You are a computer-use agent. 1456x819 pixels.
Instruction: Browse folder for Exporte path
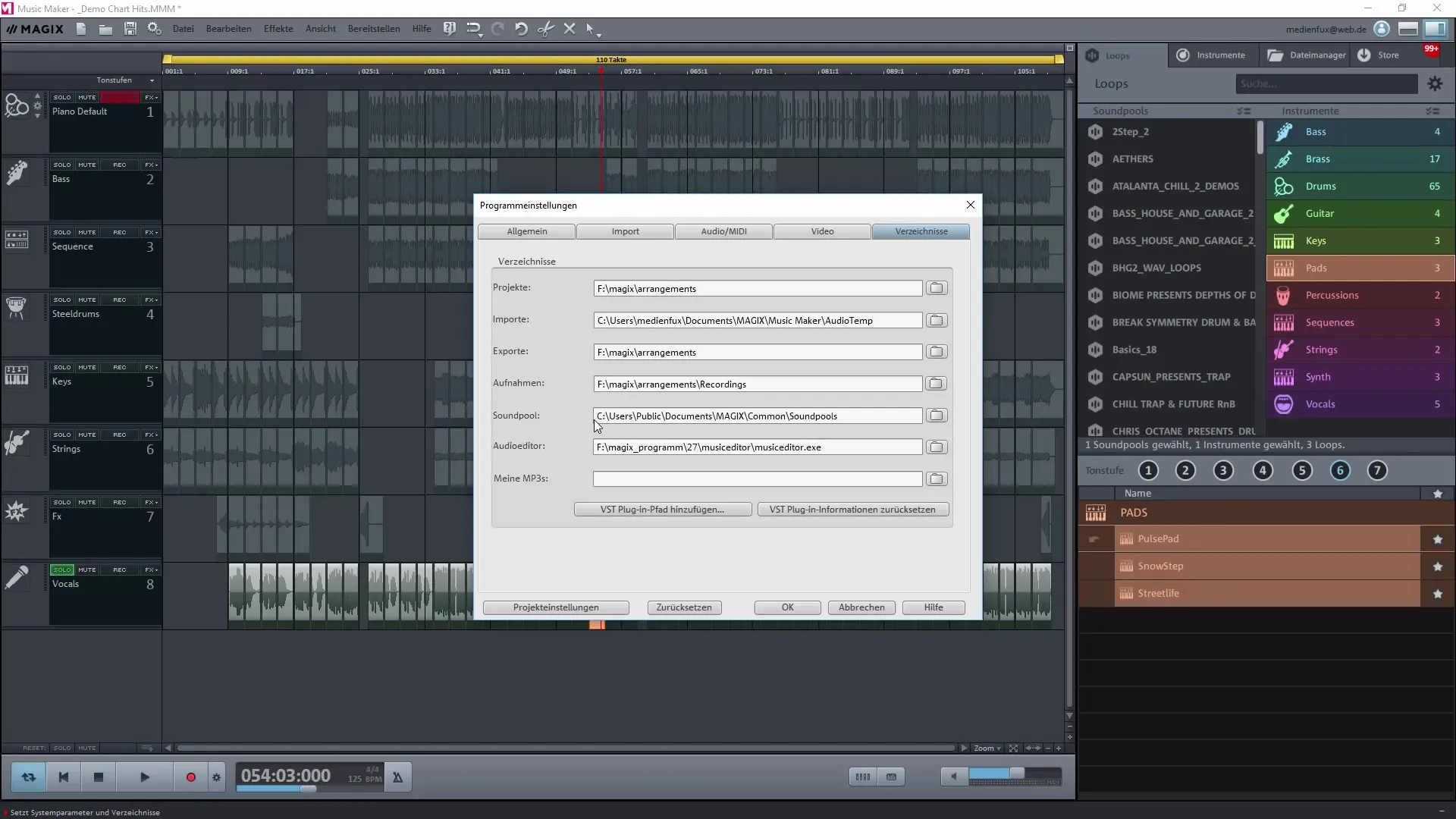[x=937, y=352]
